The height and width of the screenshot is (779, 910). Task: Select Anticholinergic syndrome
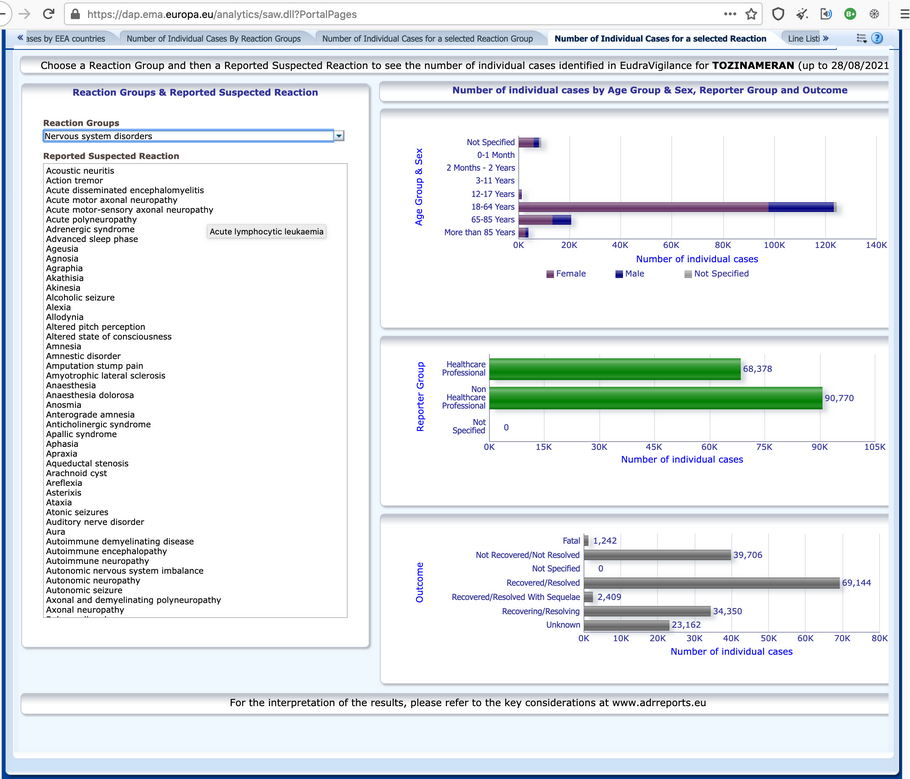click(98, 424)
